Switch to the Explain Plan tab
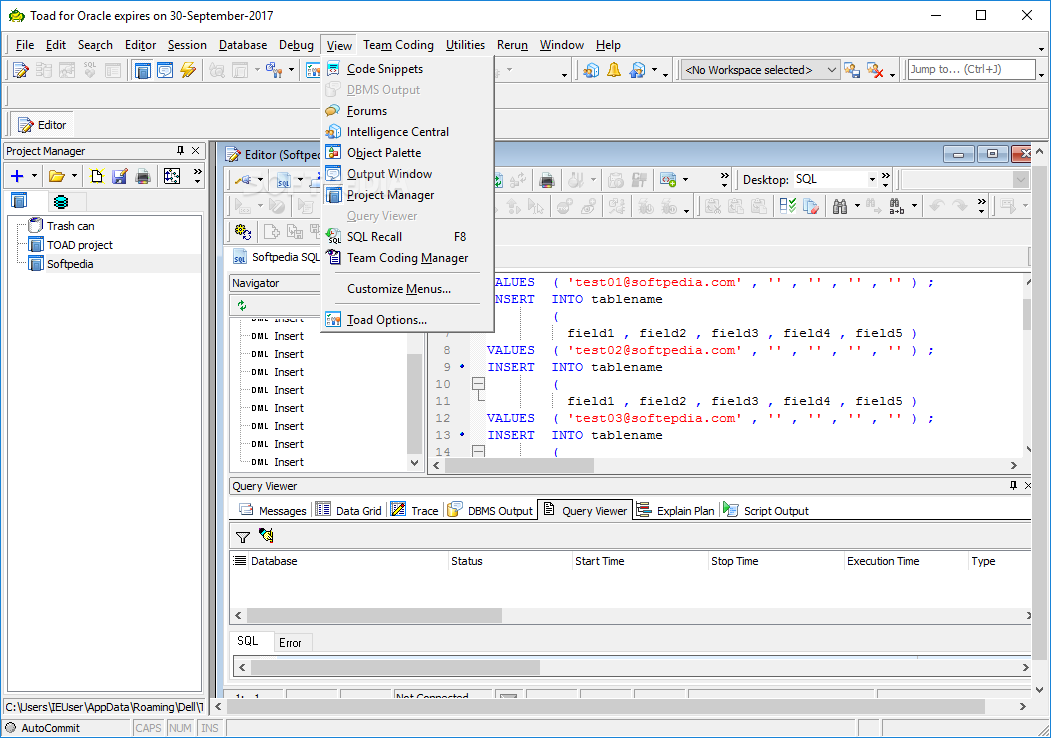 [675, 510]
